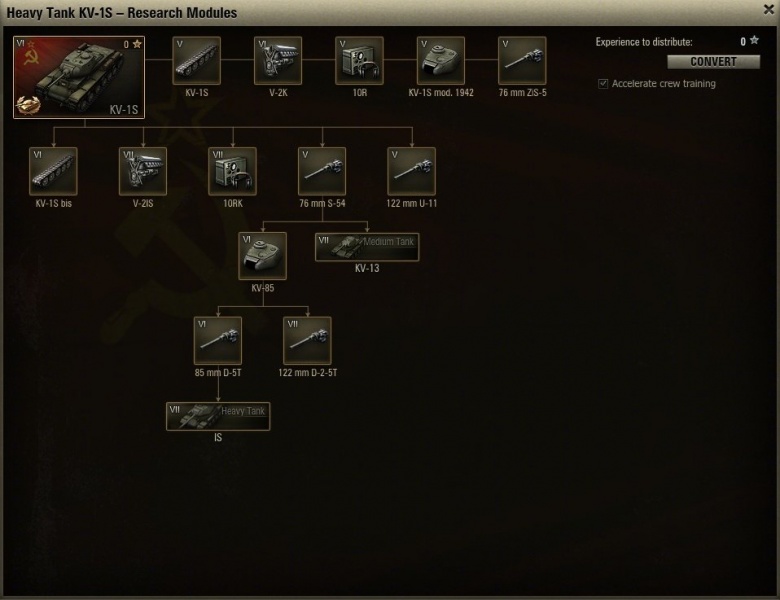Open the IS heavy tank node
780x600 pixels.
point(218,416)
